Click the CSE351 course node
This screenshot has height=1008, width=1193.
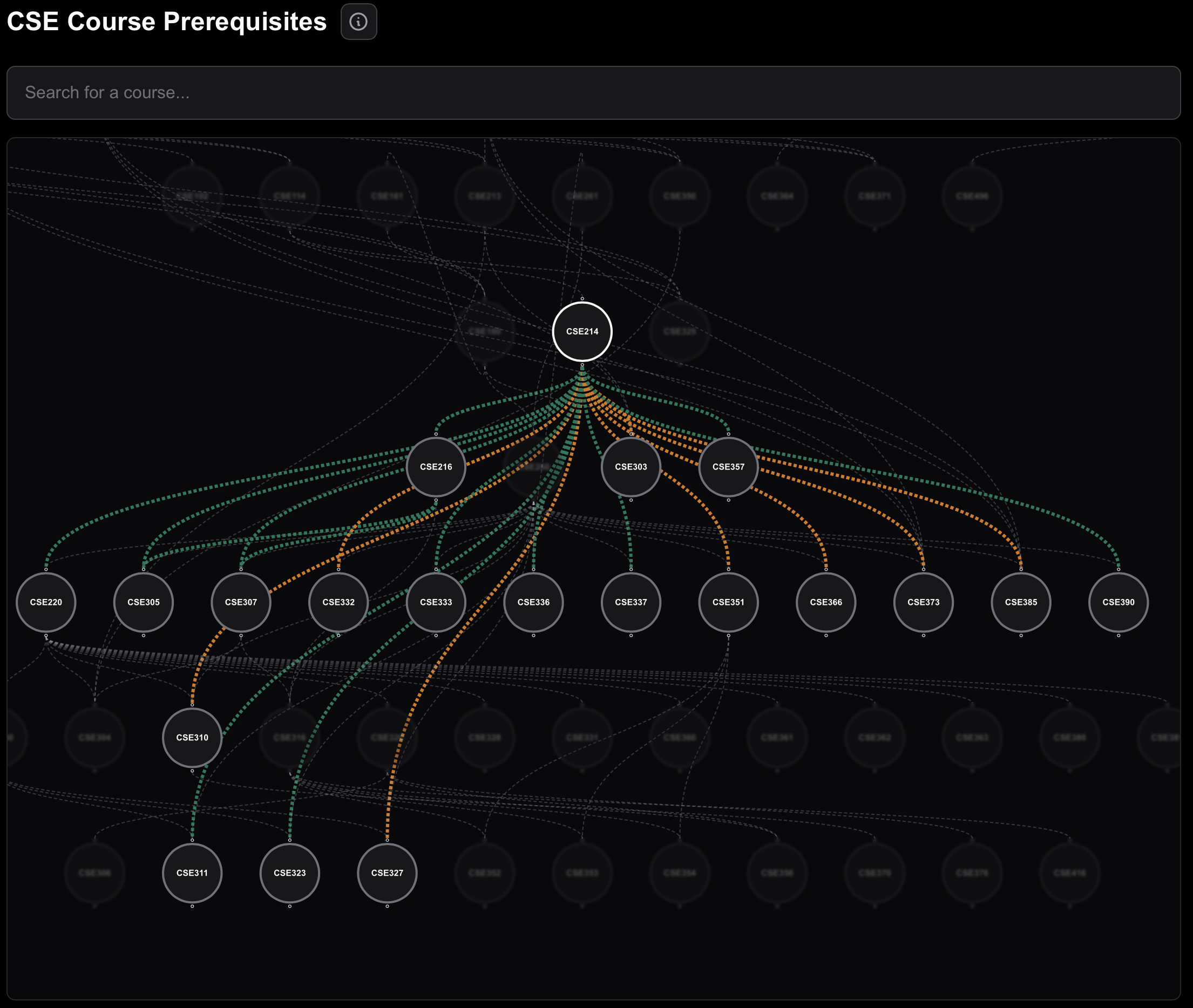[x=728, y=602]
